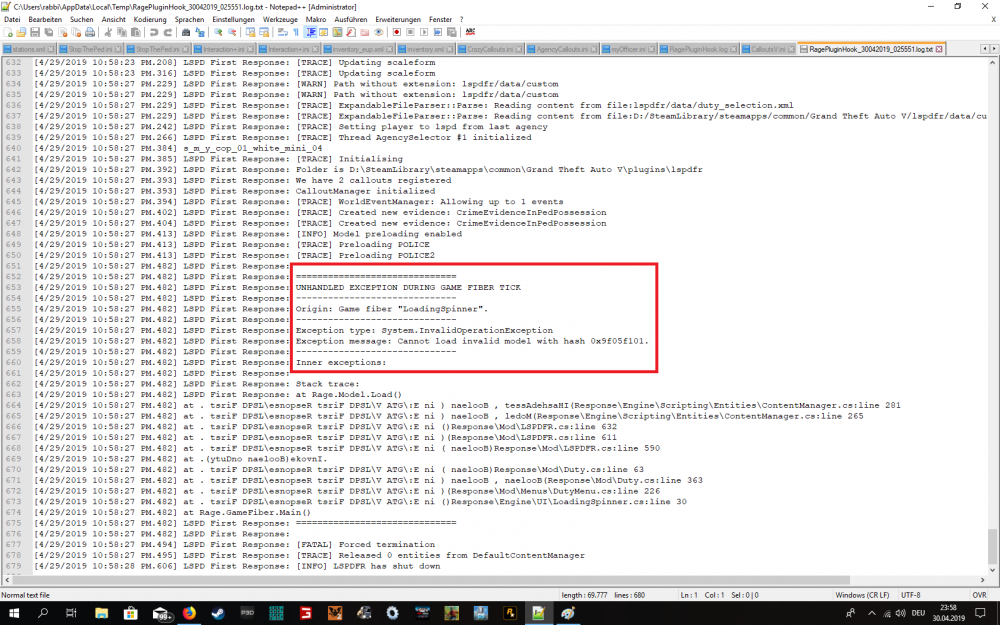Toggle synchronize vertical scrolling button
Image resolution: width=1000 pixels, height=625 pixels.
click(251, 32)
